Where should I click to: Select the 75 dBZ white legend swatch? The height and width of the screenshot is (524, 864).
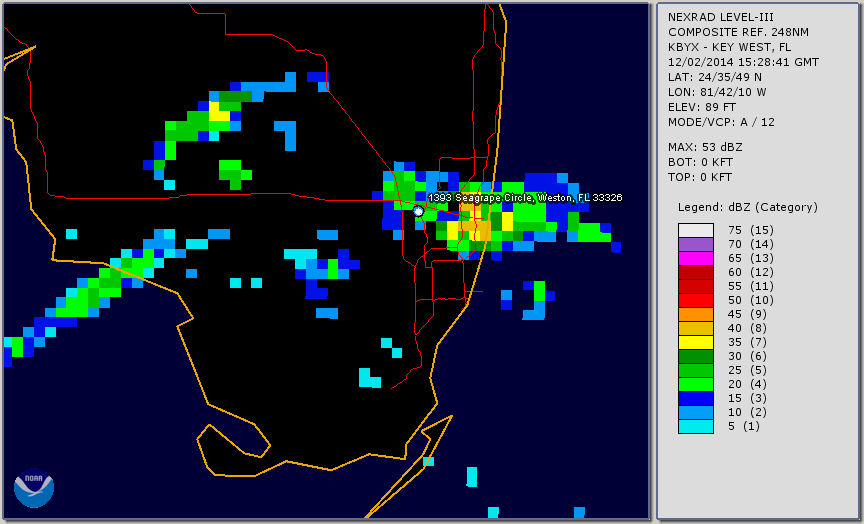coord(695,230)
